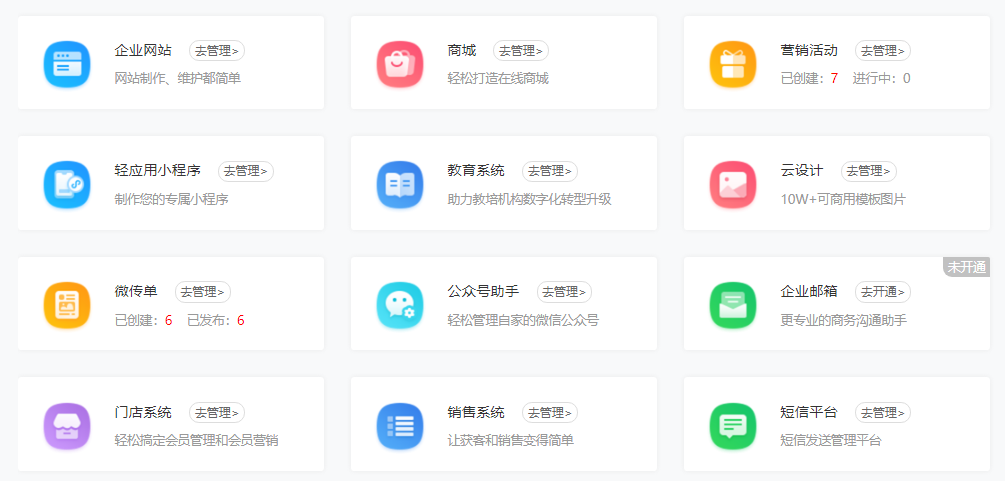
Task: Click the description 助力教培机构数字化转型升级
Action: tap(529, 199)
